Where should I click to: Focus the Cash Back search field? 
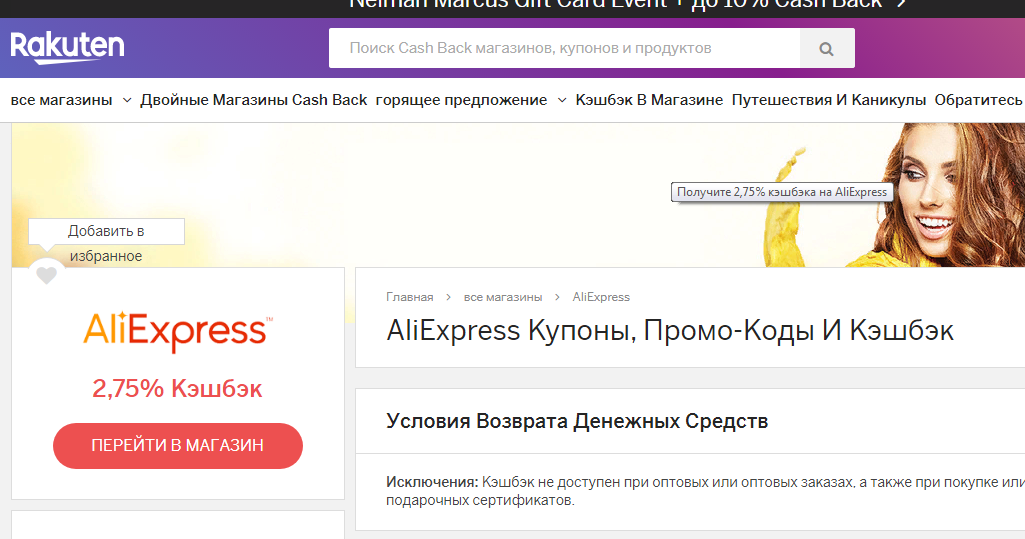coord(564,48)
